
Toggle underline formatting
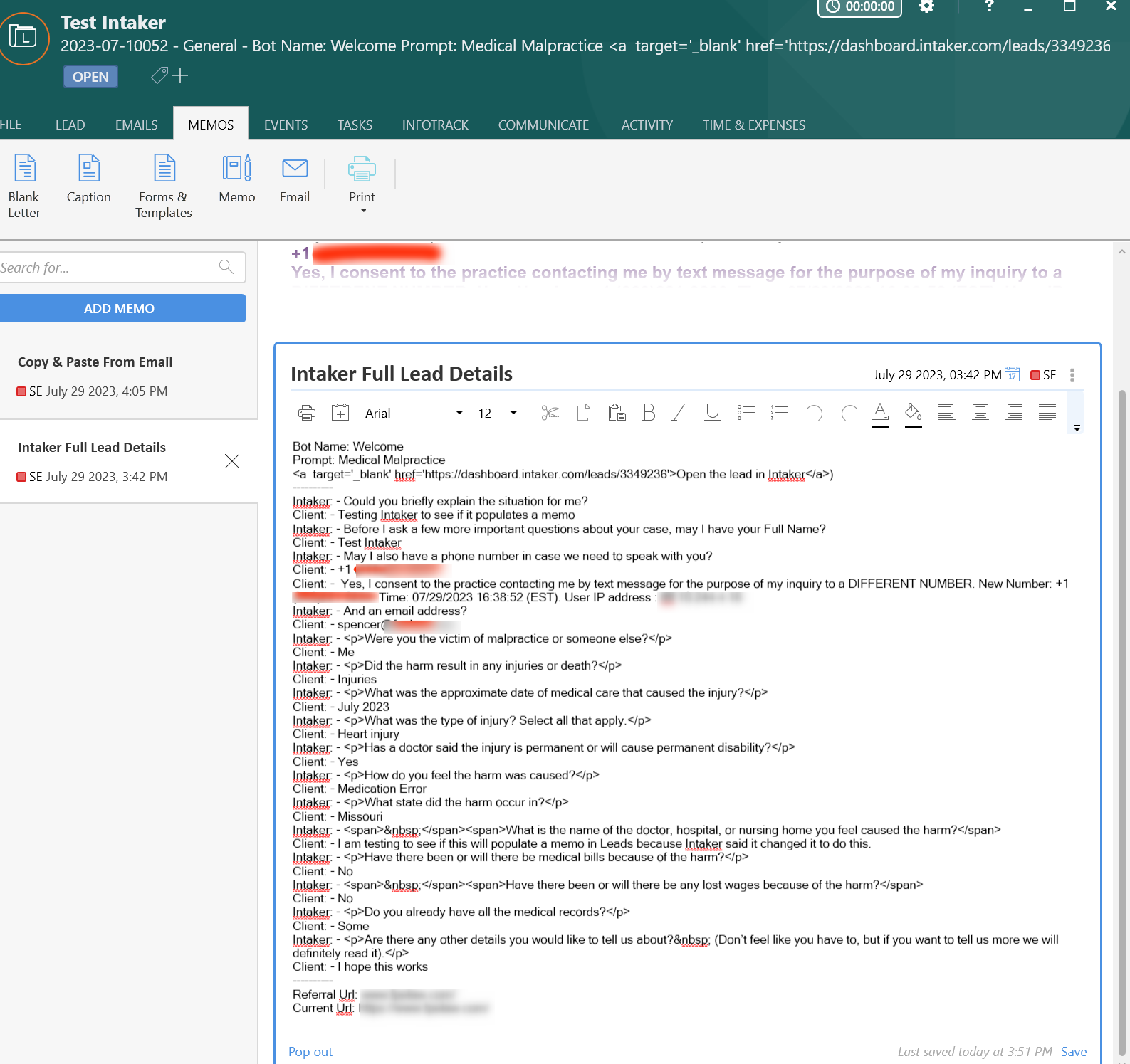point(712,413)
